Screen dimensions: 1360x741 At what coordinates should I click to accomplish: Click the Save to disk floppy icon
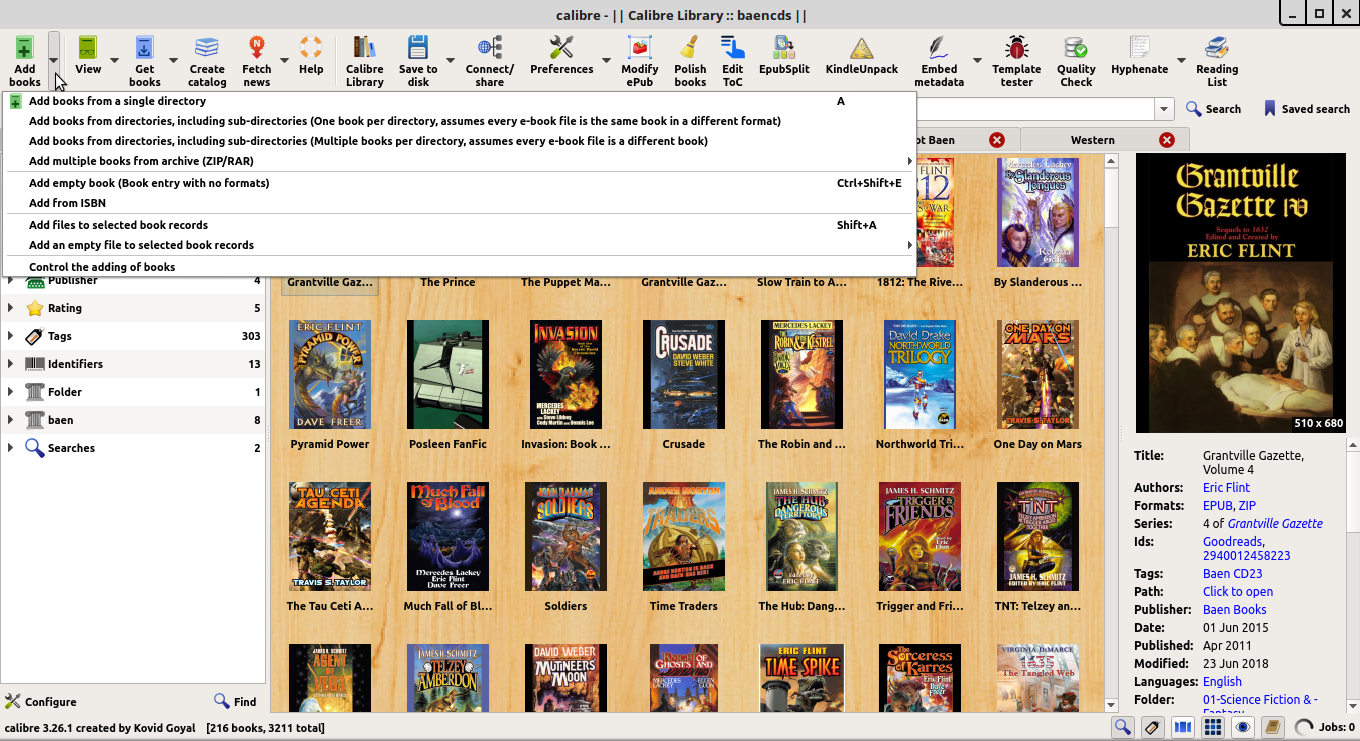[418, 47]
